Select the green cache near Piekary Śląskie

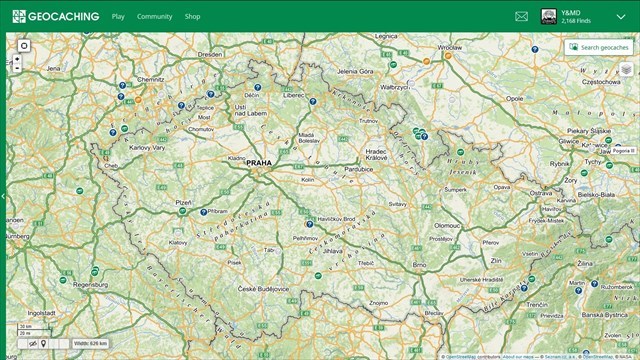[x=609, y=140]
